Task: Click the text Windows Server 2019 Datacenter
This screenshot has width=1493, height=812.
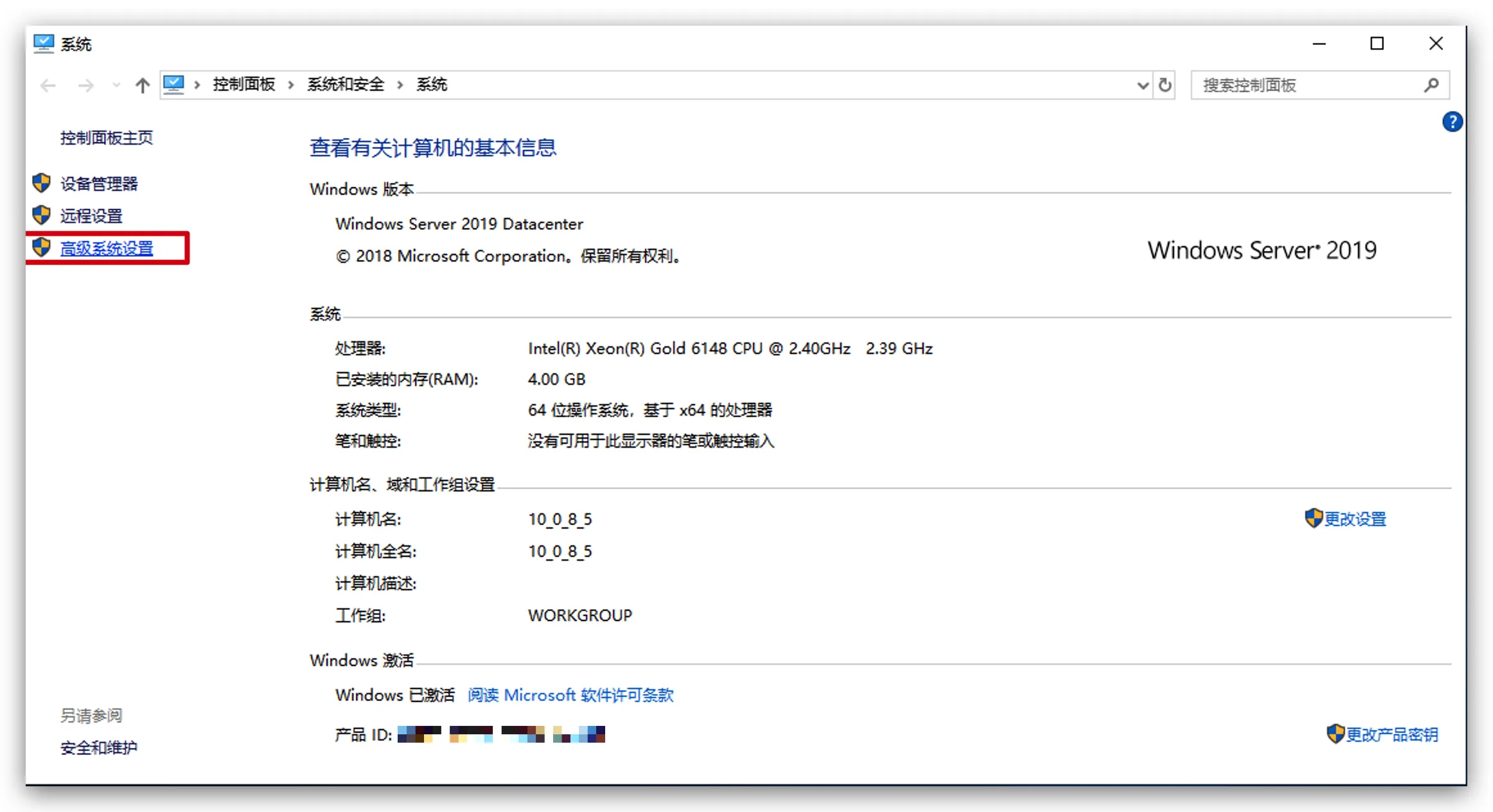Action: [x=459, y=224]
